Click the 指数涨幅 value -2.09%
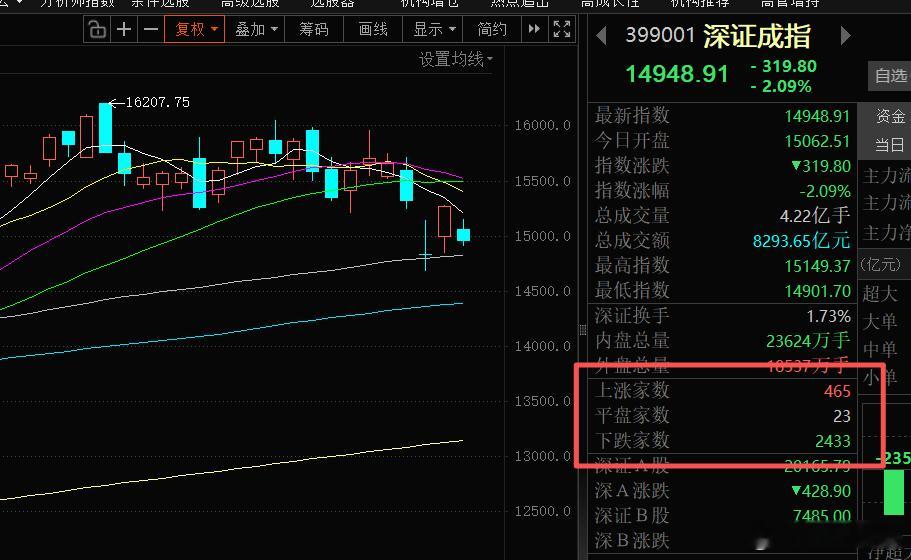 pyautogui.click(x=825, y=191)
